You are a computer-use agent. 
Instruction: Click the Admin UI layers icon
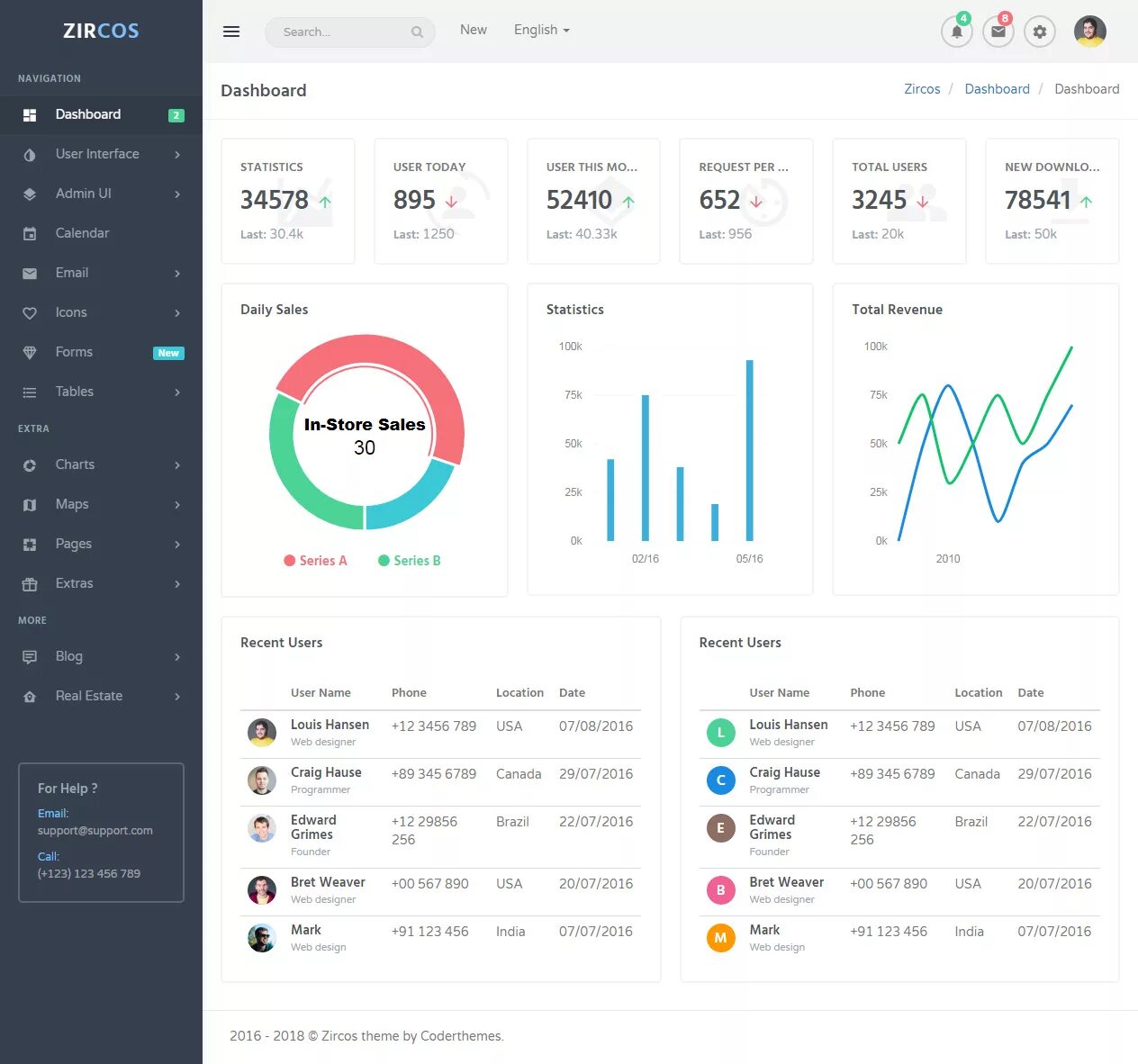pos(30,194)
